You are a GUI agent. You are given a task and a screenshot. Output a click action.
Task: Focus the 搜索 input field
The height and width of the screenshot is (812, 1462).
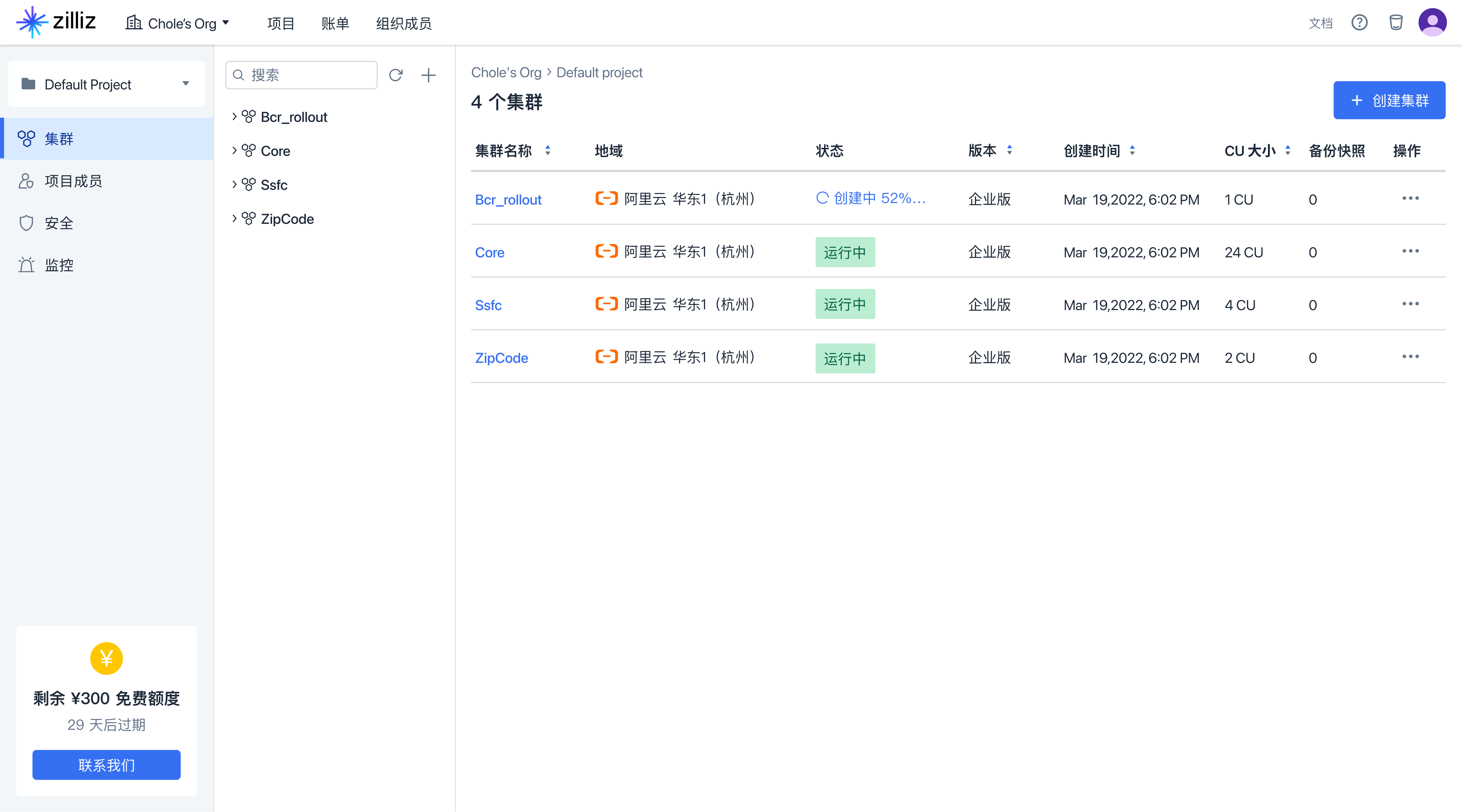(x=301, y=75)
